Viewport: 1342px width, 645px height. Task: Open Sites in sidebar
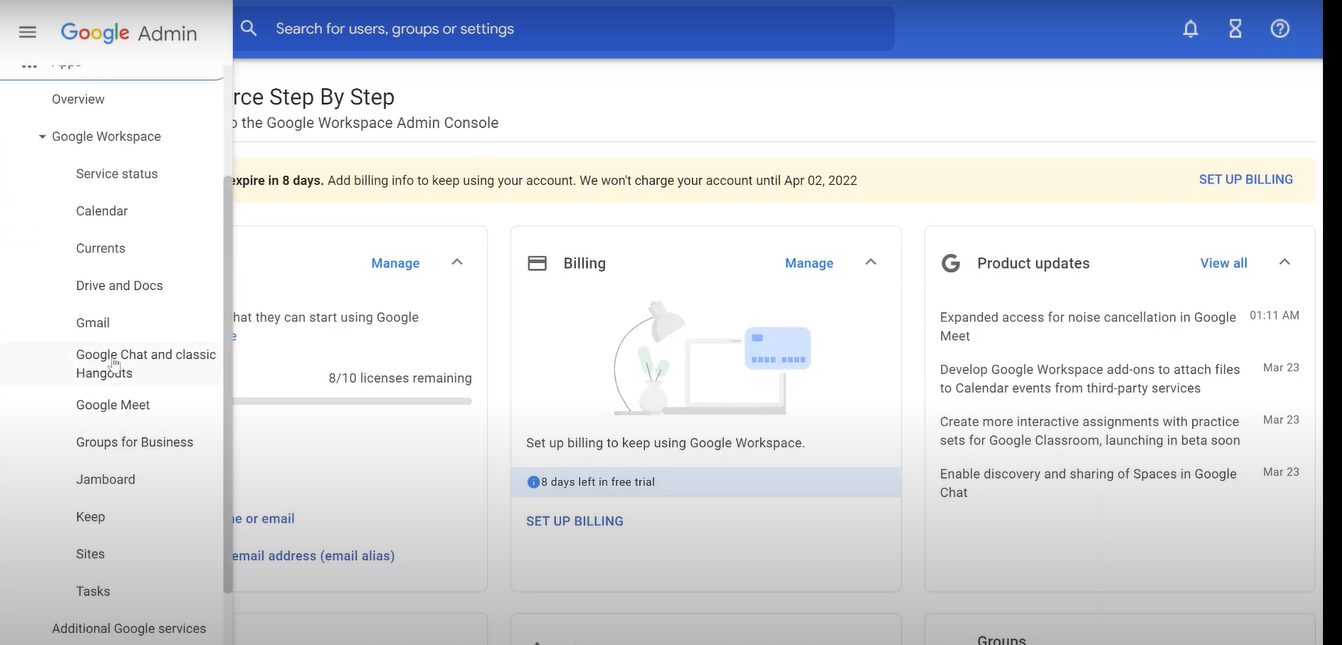click(x=90, y=554)
